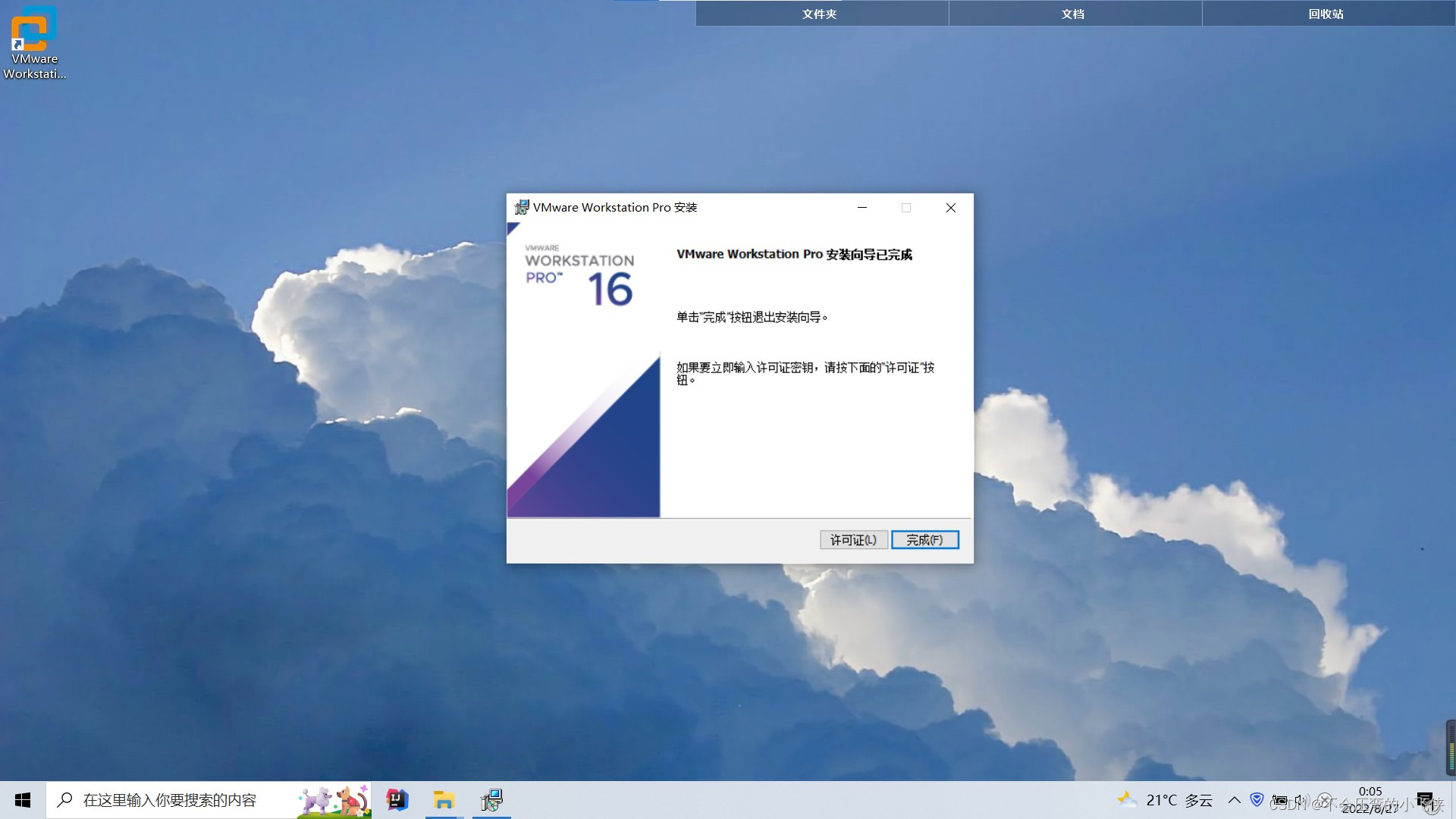
Task: Open the 文档 toolbar tab
Action: [1073, 14]
